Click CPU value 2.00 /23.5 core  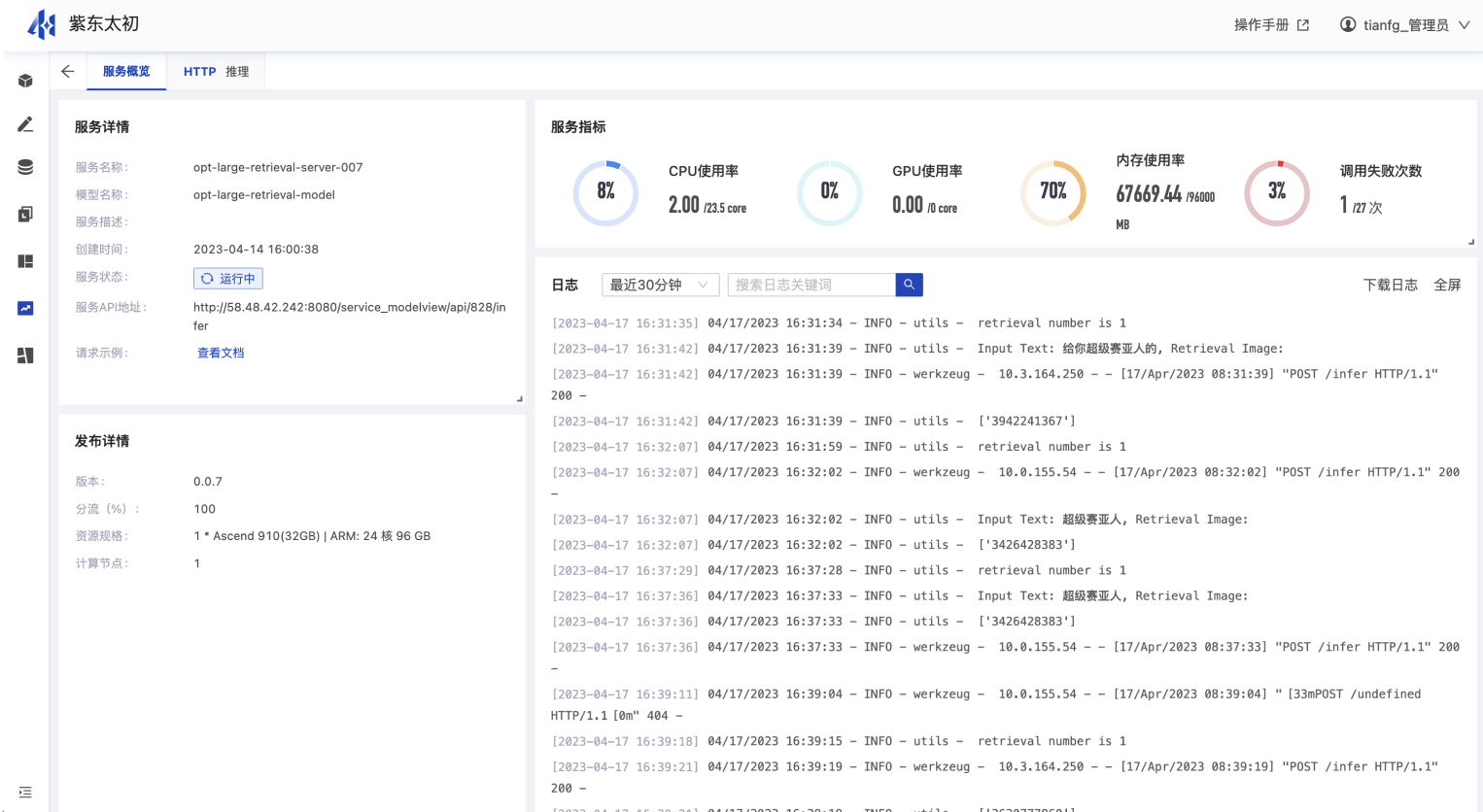pyautogui.click(x=707, y=205)
